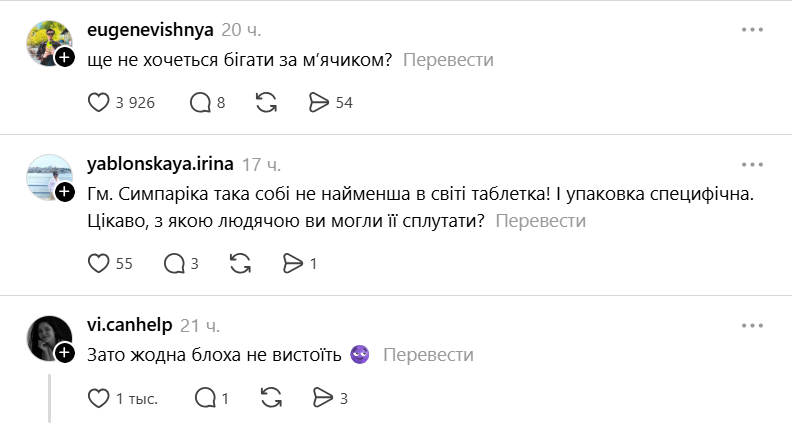Like the eugenevishnya comment

[99, 102]
